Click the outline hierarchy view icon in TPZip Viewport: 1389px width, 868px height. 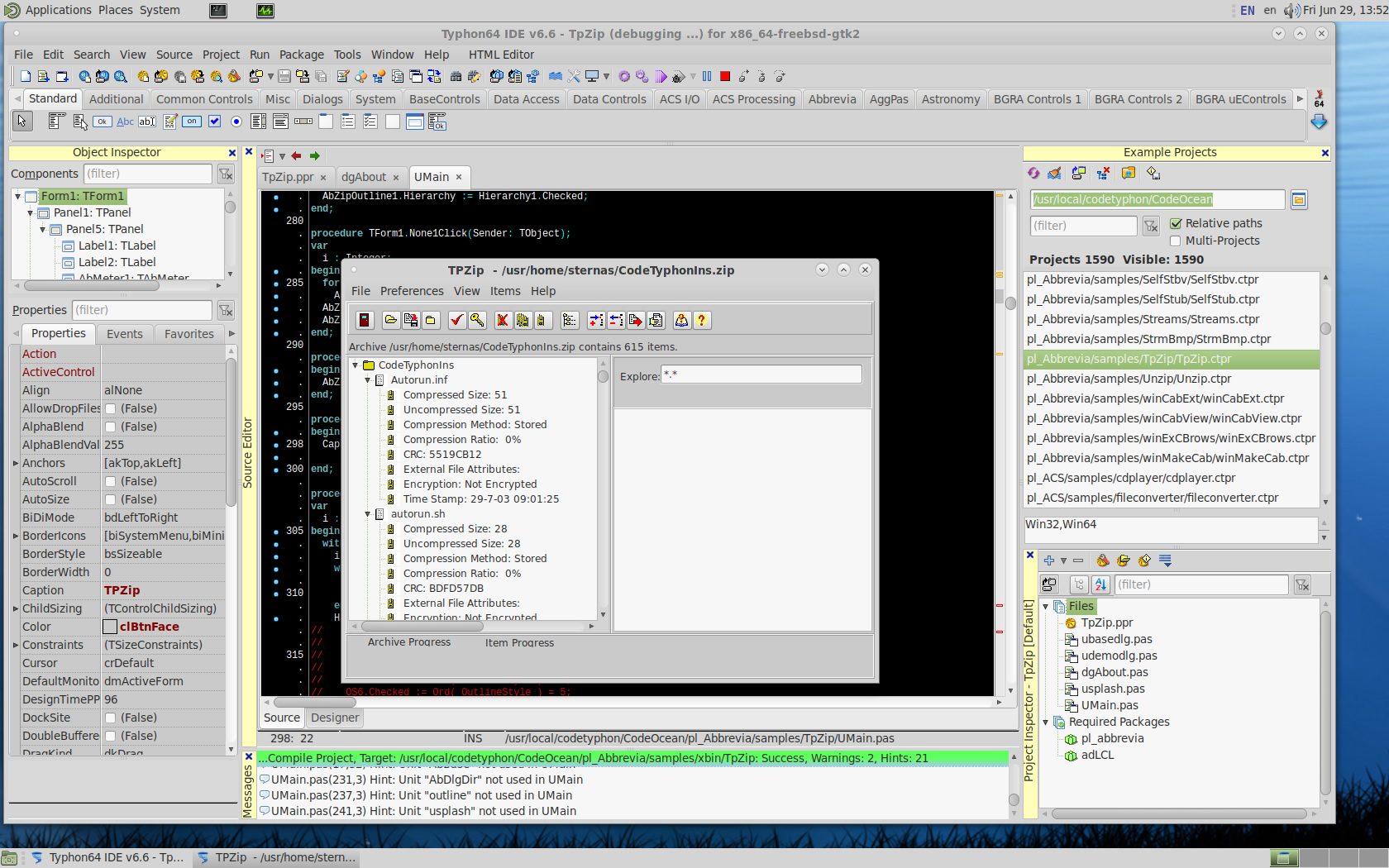[569, 320]
